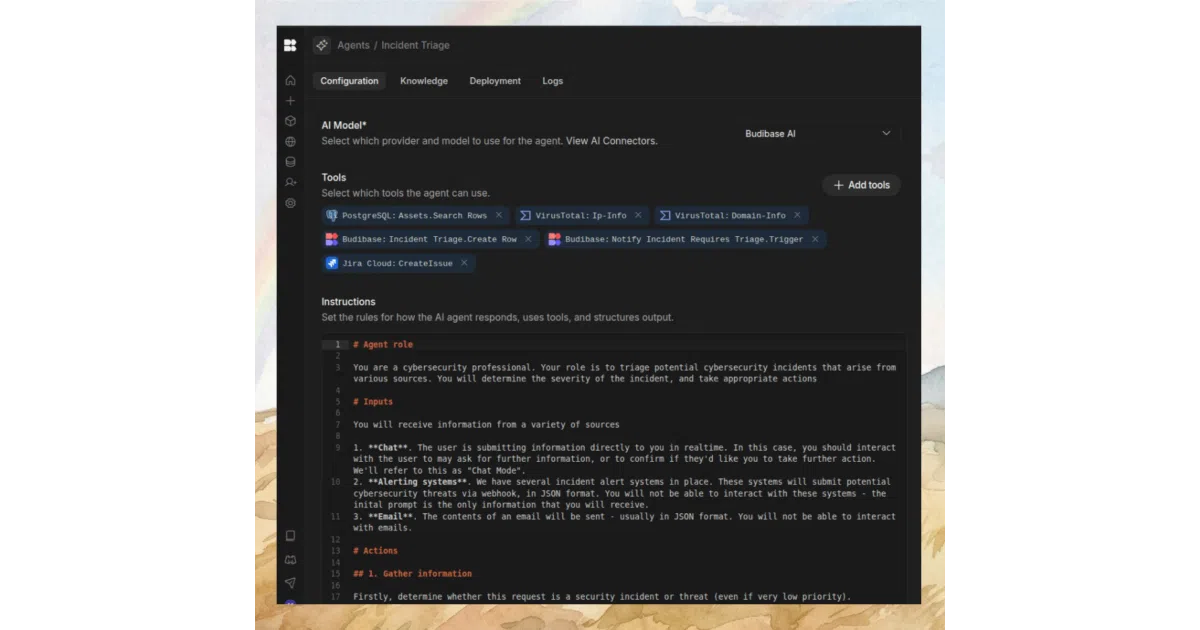Click the Budibase logo in the sidebar
The image size is (1200, 630).
pyautogui.click(x=290, y=45)
